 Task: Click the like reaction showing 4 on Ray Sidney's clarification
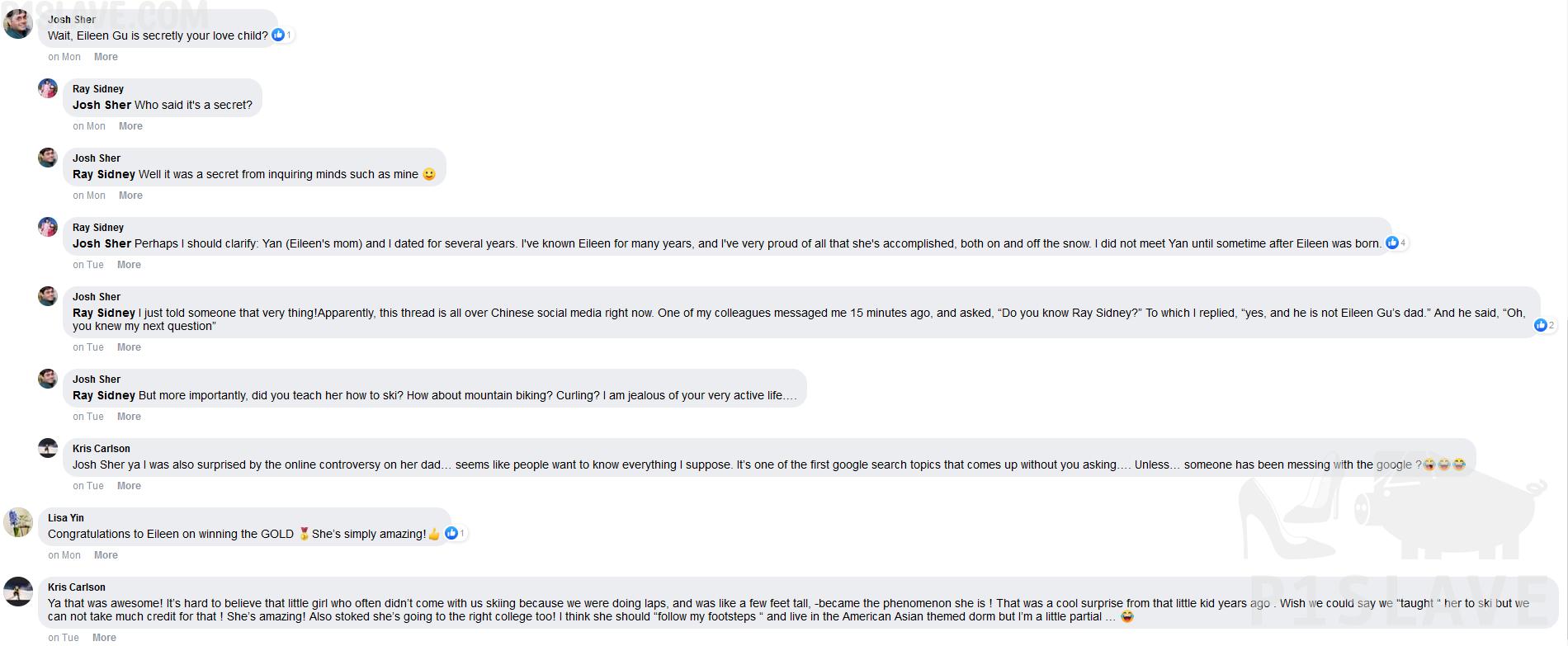coord(1396,243)
